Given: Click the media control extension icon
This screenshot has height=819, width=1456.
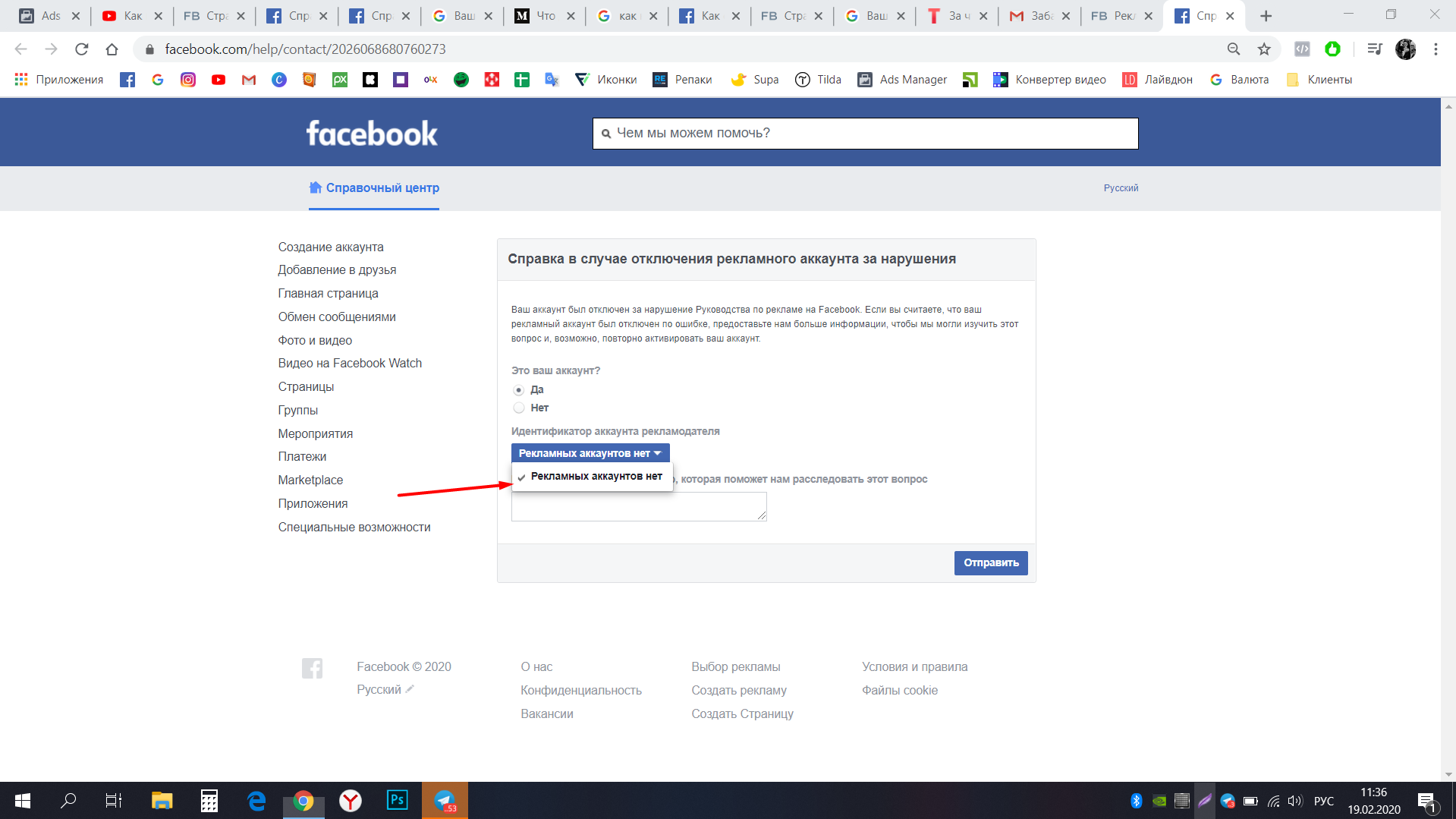Looking at the screenshot, I should [1375, 49].
